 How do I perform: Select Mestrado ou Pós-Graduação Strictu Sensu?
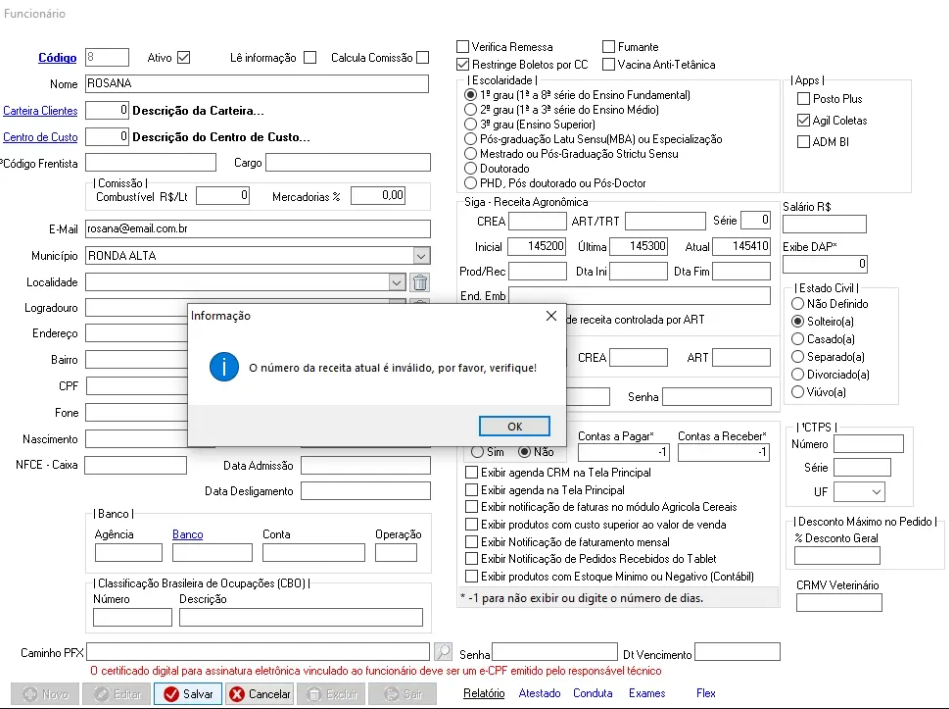[x=470, y=154]
